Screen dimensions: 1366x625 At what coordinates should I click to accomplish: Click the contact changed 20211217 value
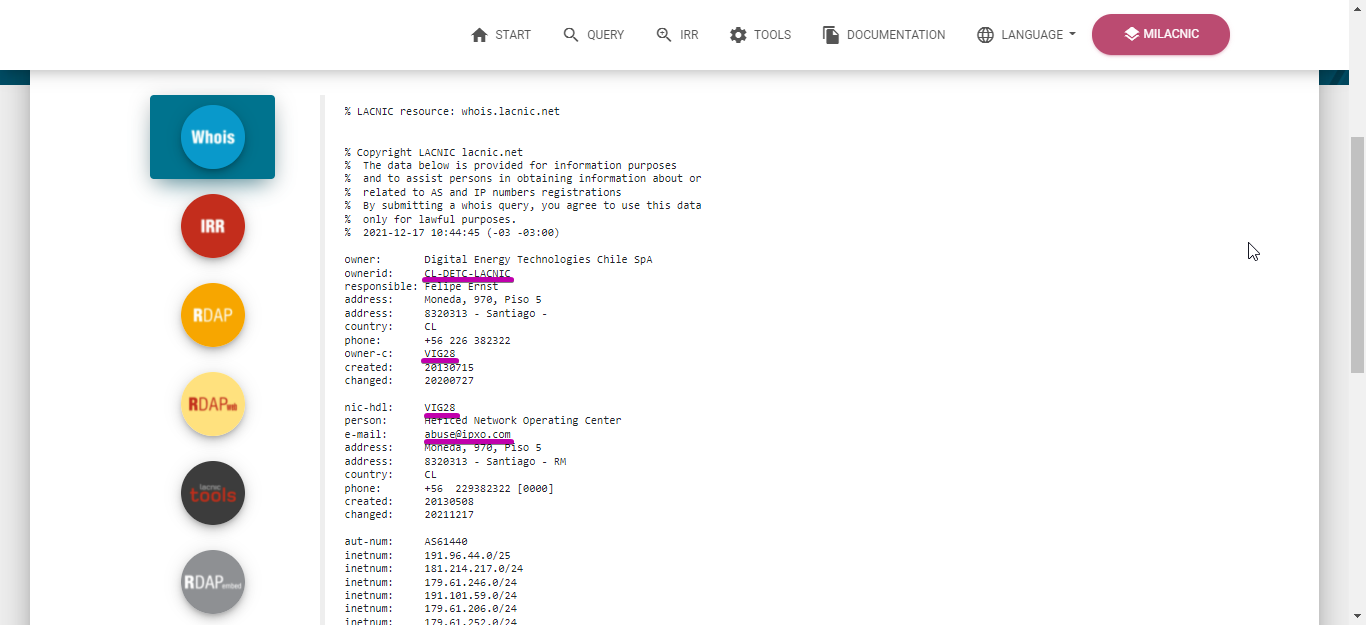449,515
